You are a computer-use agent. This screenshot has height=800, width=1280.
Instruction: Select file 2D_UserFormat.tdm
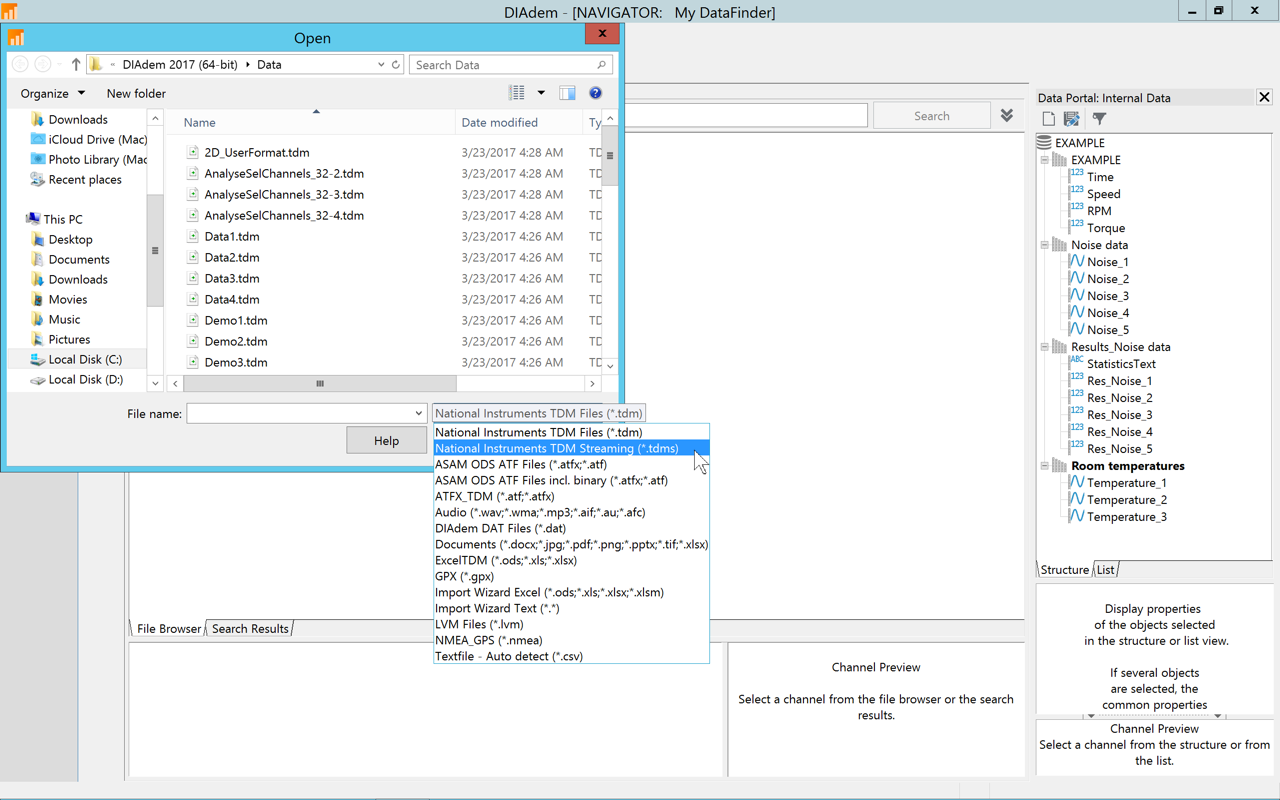click(256, 152)
